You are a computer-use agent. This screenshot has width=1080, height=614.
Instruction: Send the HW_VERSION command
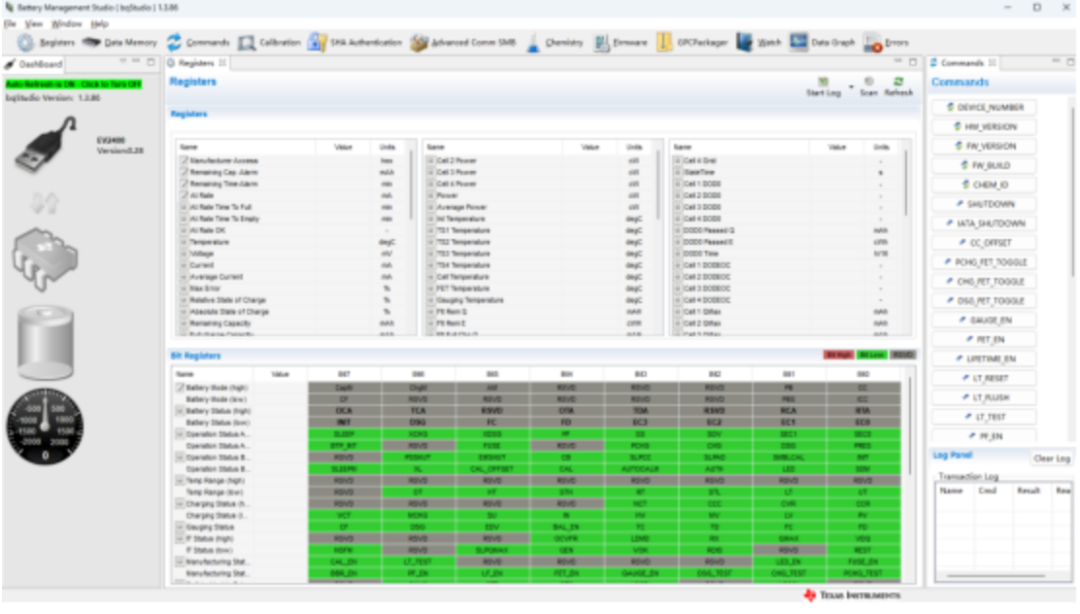tap(985, 127)
